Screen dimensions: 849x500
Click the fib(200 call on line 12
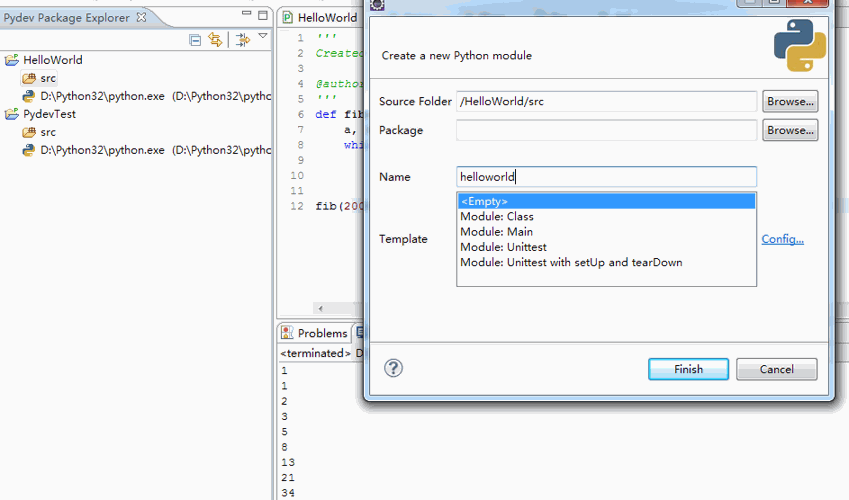[339, 206]
